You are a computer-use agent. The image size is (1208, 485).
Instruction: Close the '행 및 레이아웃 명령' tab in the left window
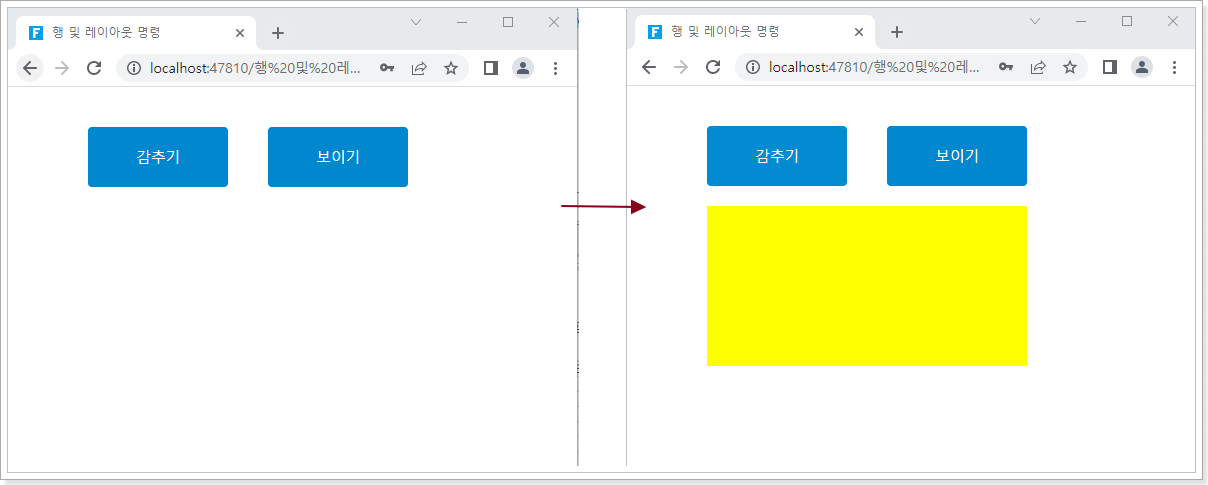[240, 32]
